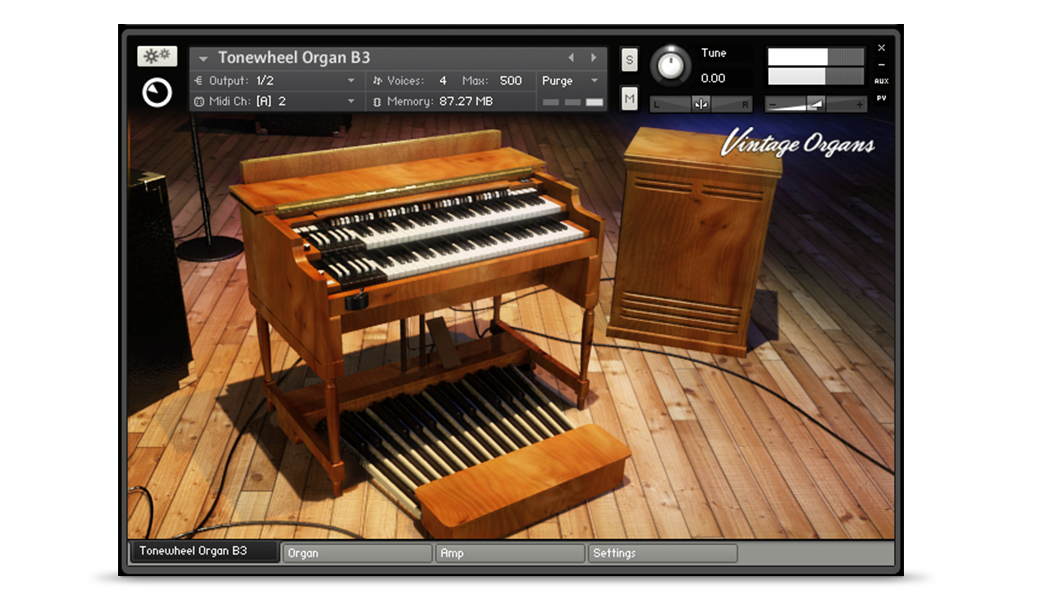The width and height of the screenshot is (1040, 600).
Task: Click the Voices count 4
Action: point(443,80)
